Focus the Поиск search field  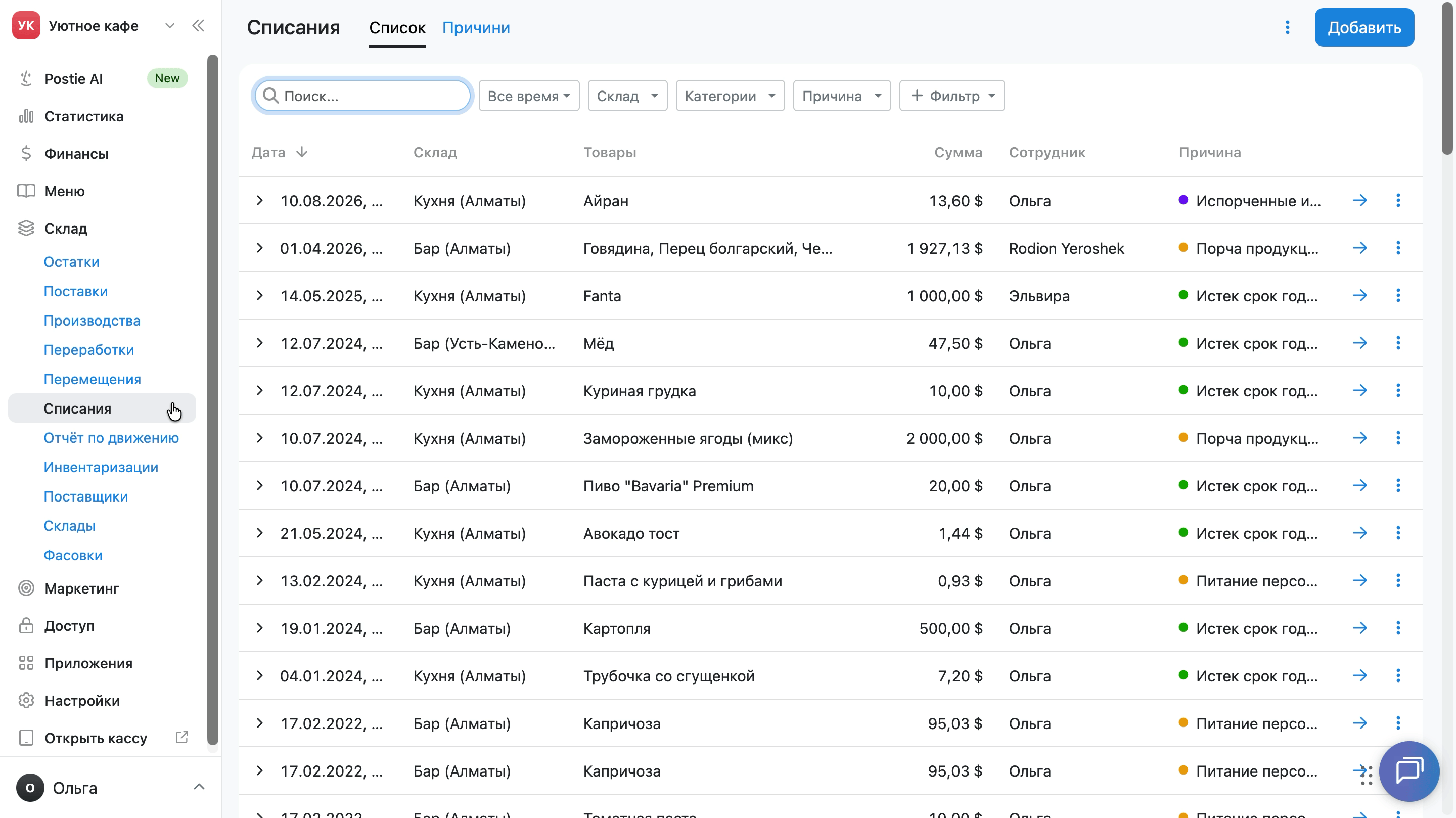(362, 96)
